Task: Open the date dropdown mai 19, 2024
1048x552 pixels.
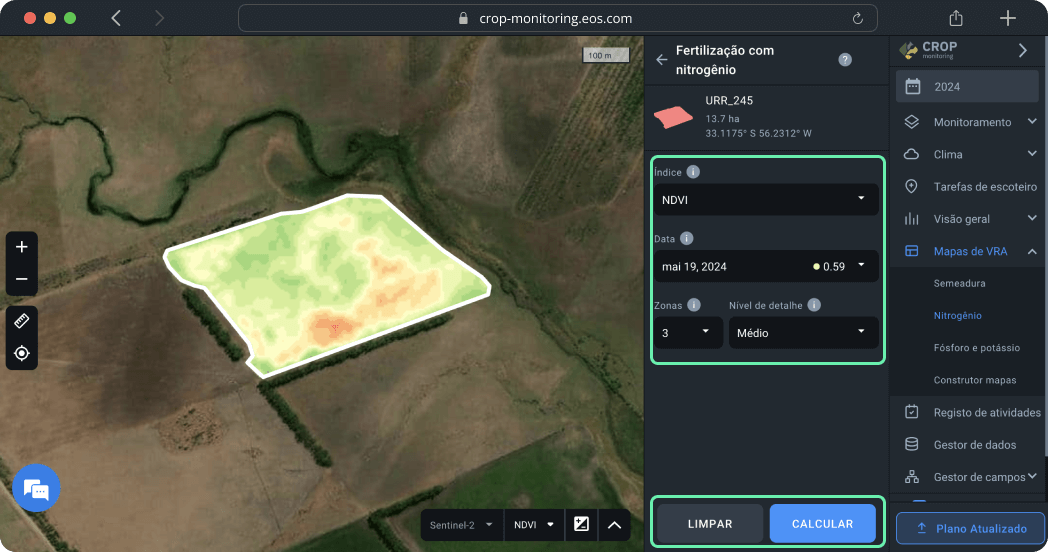Action: [x=766, y=266]
